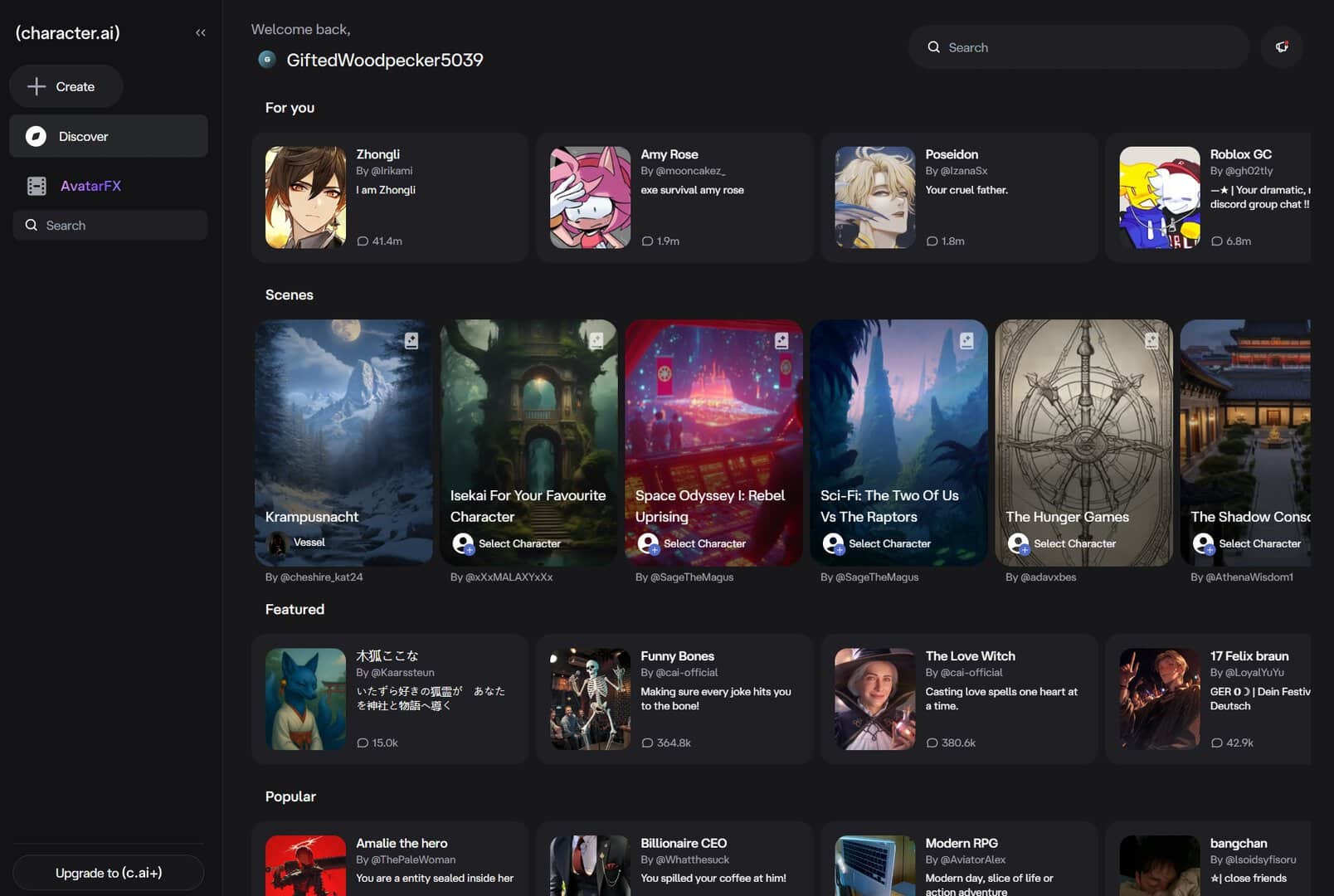Open the Zhongli character card
Viewport: 1334px width, 896px height.
[390, 197]
